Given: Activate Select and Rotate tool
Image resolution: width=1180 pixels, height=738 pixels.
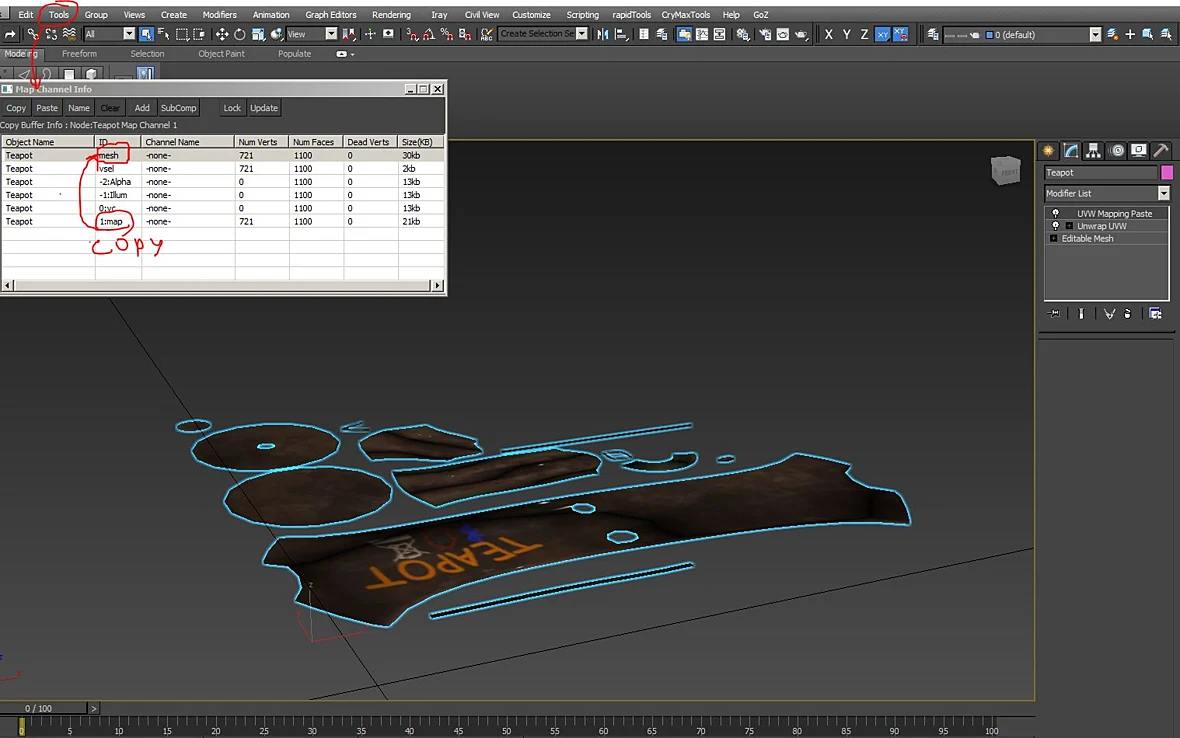Looking at the screenshot, I should pyautogui.click(x=240, y=35).
